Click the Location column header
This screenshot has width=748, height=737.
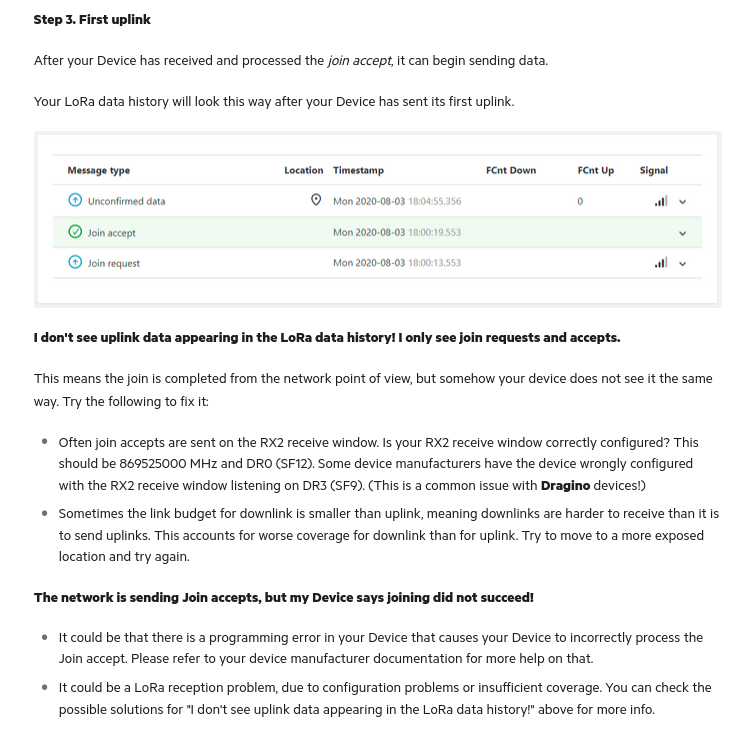coord(303,170)
